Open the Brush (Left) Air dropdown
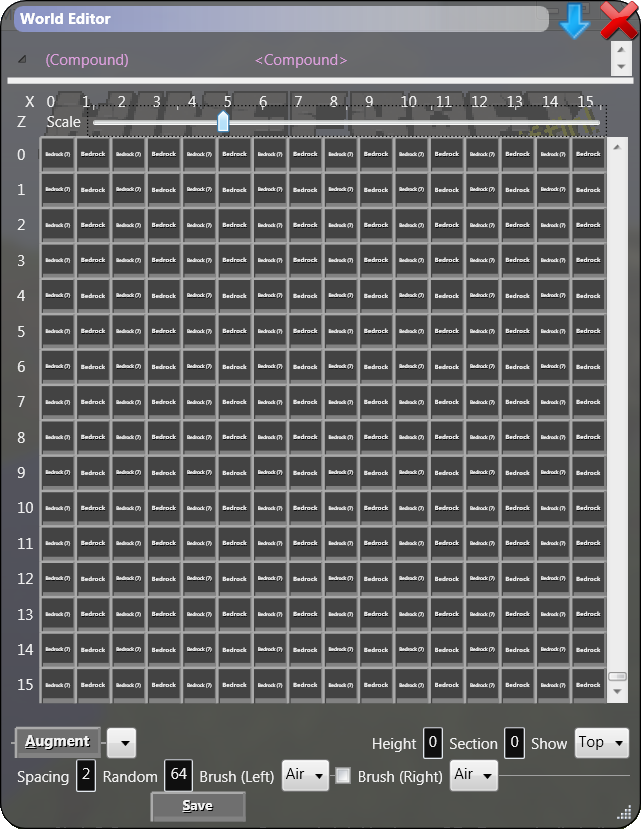Image resolution: width=641 pixels, height=829 pixels. (x=305, y=775)
